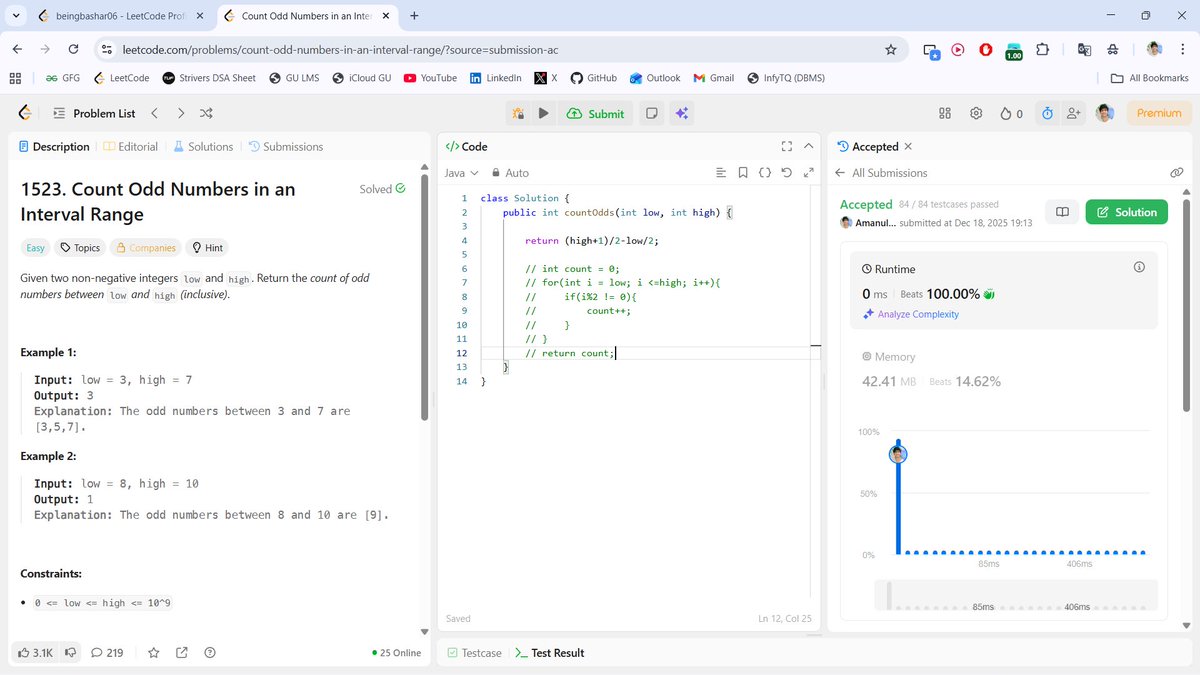
Task: Click the runtime chart range slider
Action: click(x=1015, y=596)
